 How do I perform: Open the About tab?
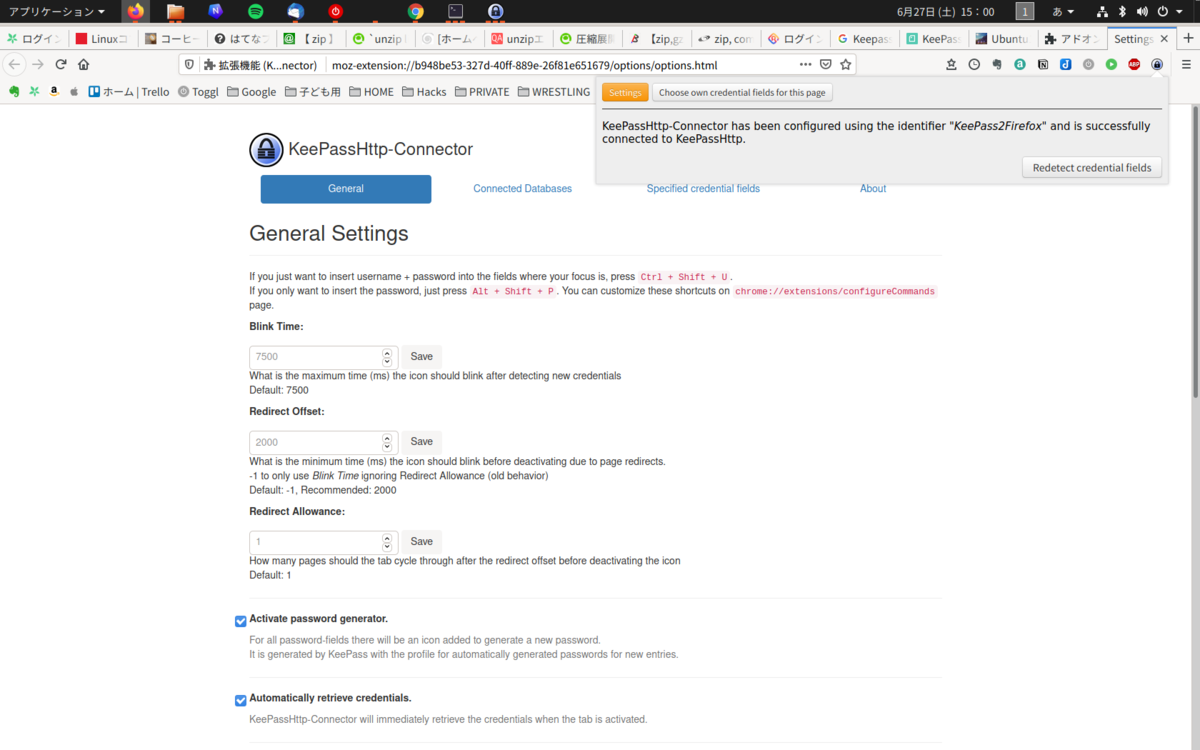[873, 189]
